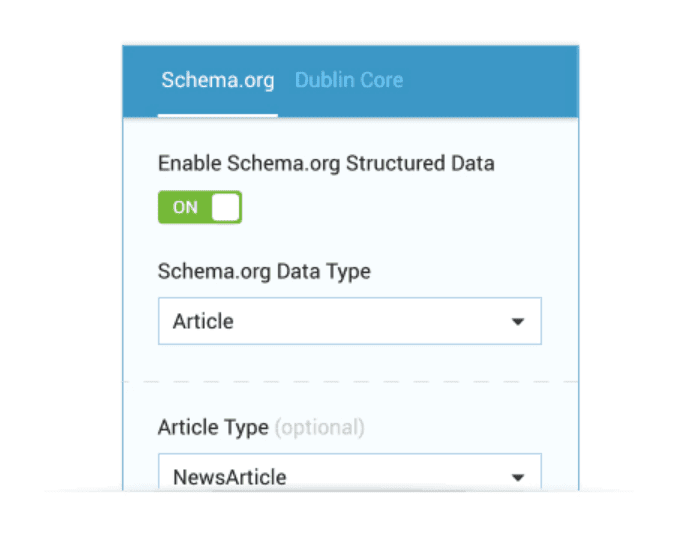The width and height of the screenshot is (689, 537).
Task: Click the 'Schema.org Data Type' label
Action: 264,271
